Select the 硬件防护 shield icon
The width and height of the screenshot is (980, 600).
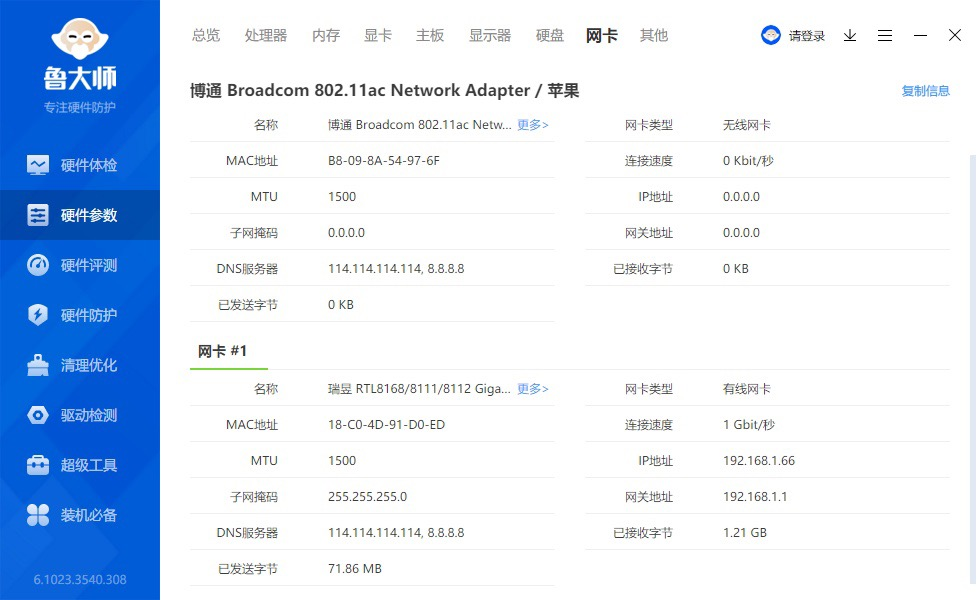[38, 315]
